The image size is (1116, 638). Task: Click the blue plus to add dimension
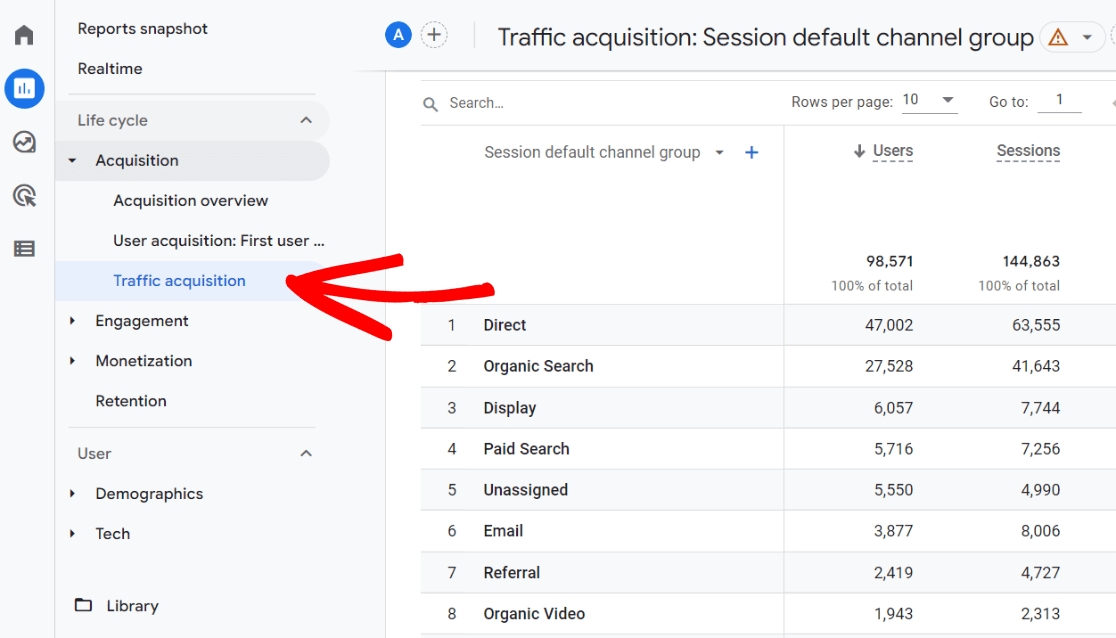tap(752, 153)
